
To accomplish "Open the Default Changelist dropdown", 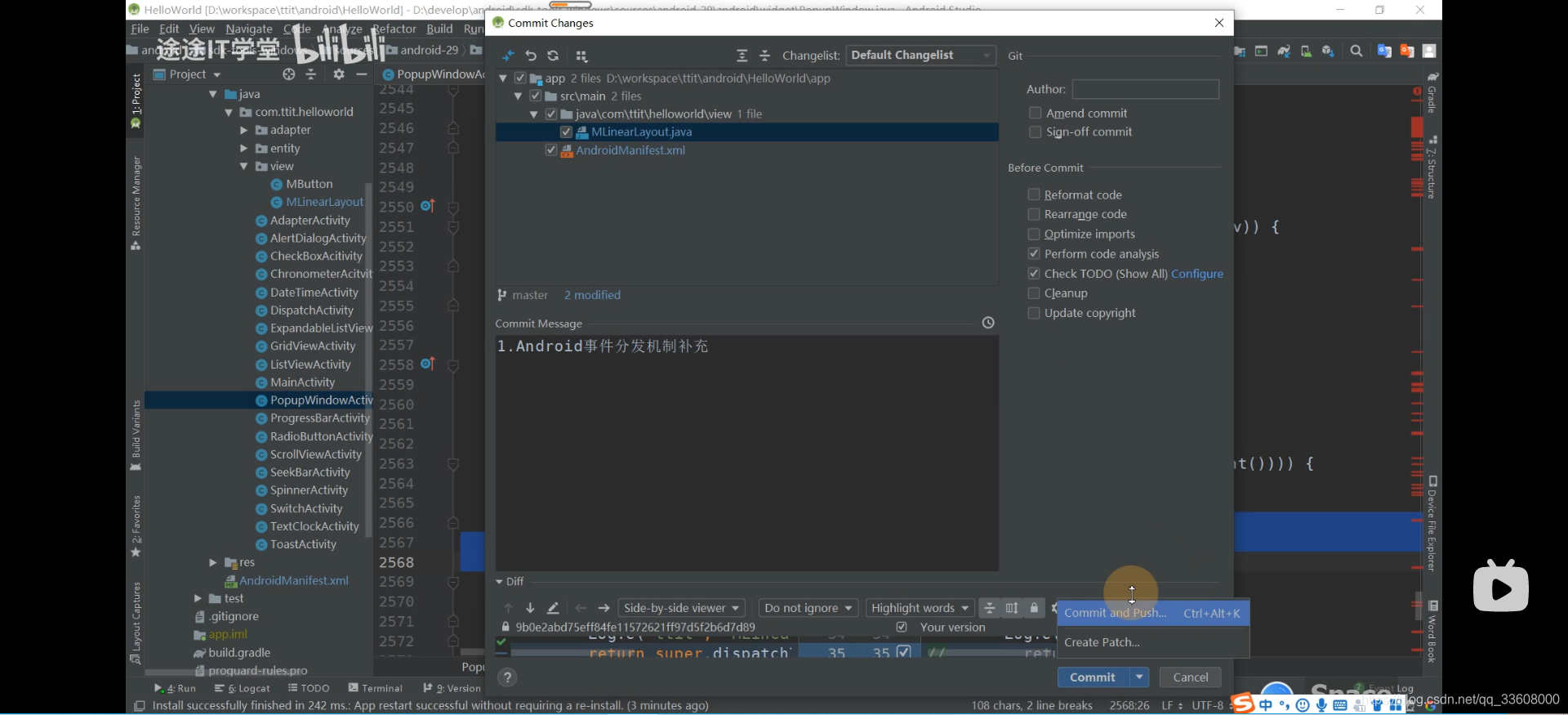I will coord(920,55).
